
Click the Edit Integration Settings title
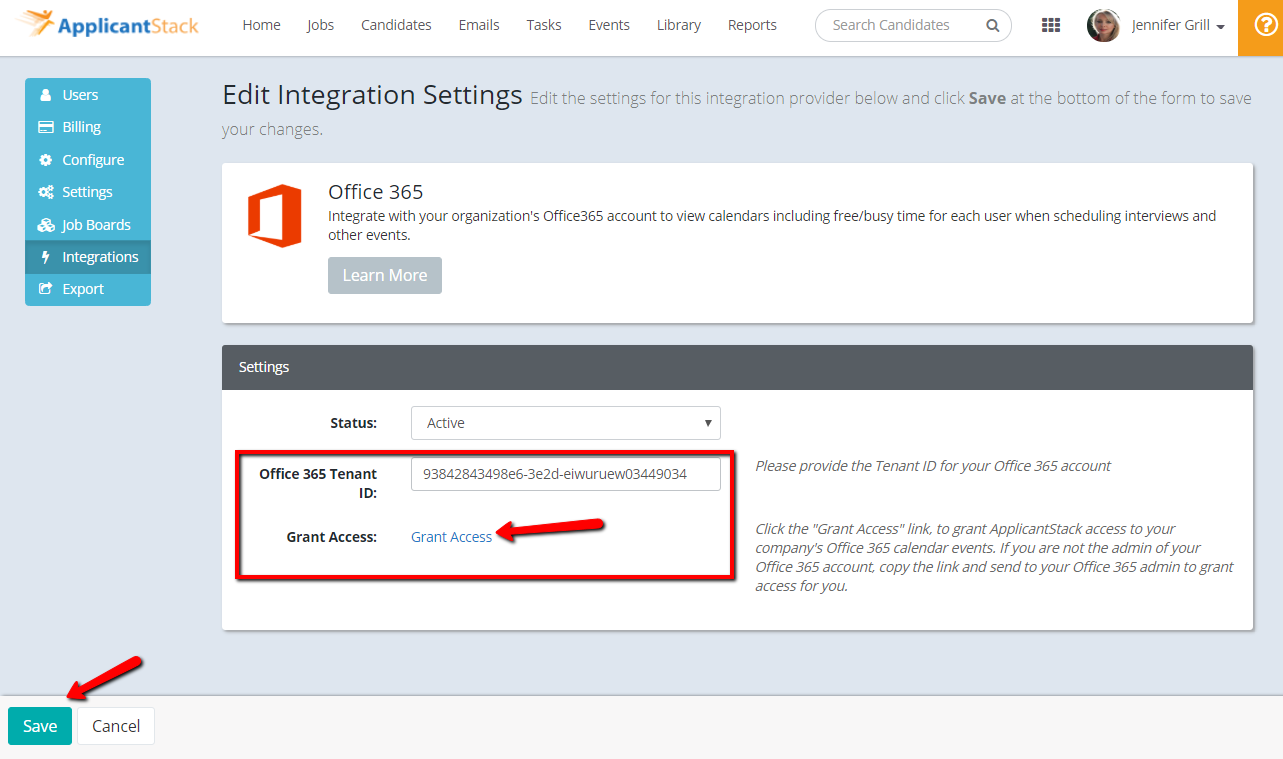[x=372, y=95]
